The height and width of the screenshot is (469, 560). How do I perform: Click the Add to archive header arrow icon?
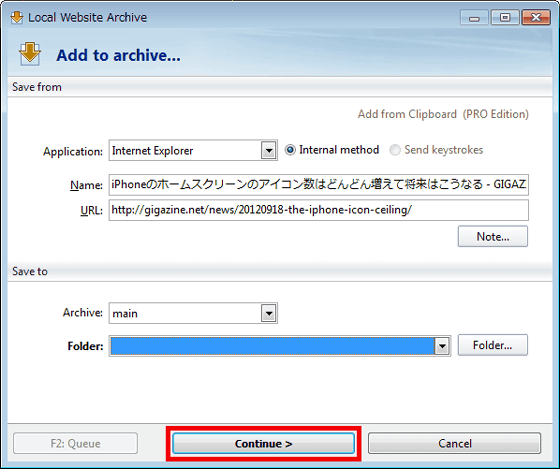pyautogui.click(x=30, y=54)
